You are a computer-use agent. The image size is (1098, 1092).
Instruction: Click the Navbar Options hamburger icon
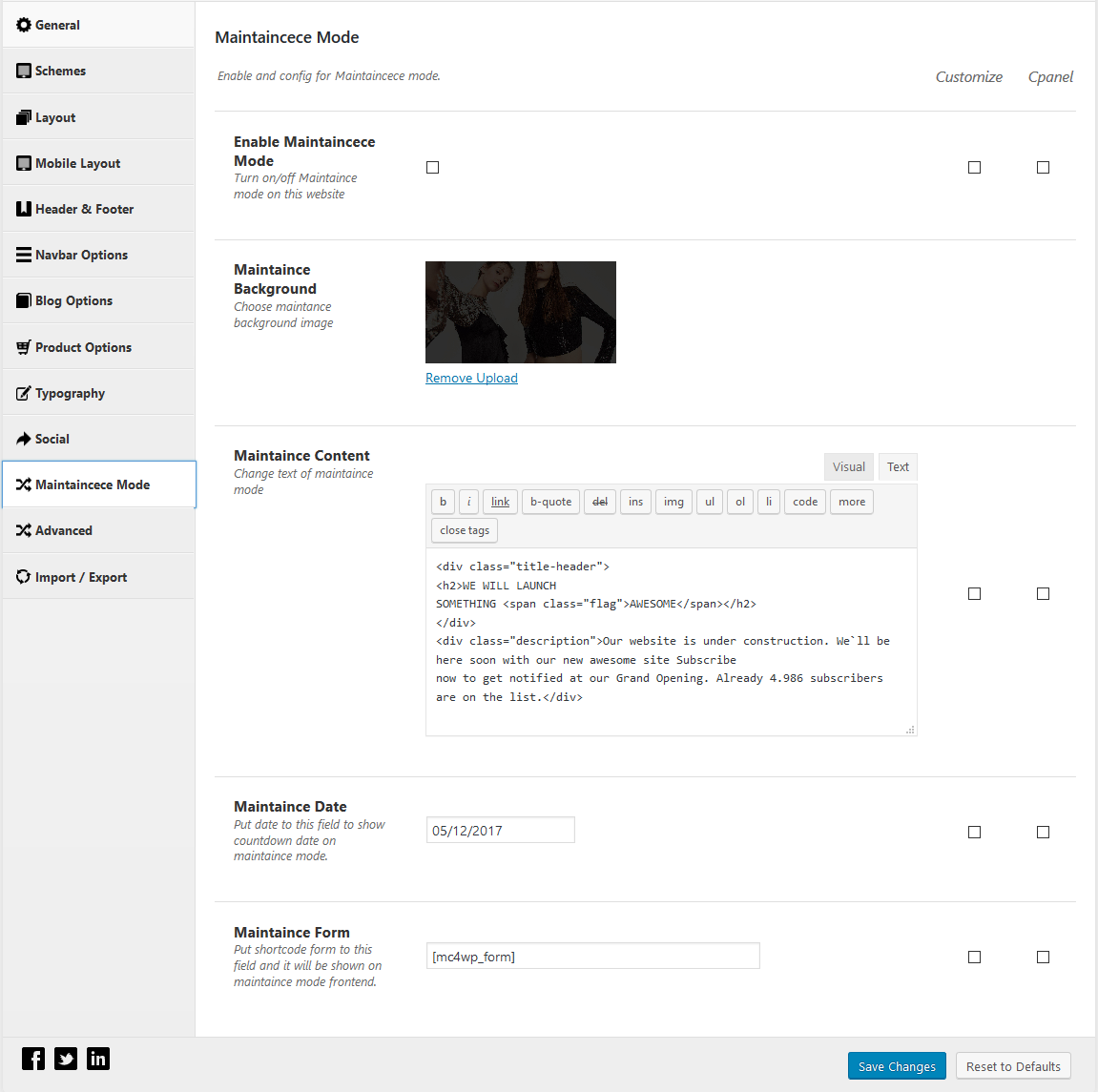tap(24, 255)
